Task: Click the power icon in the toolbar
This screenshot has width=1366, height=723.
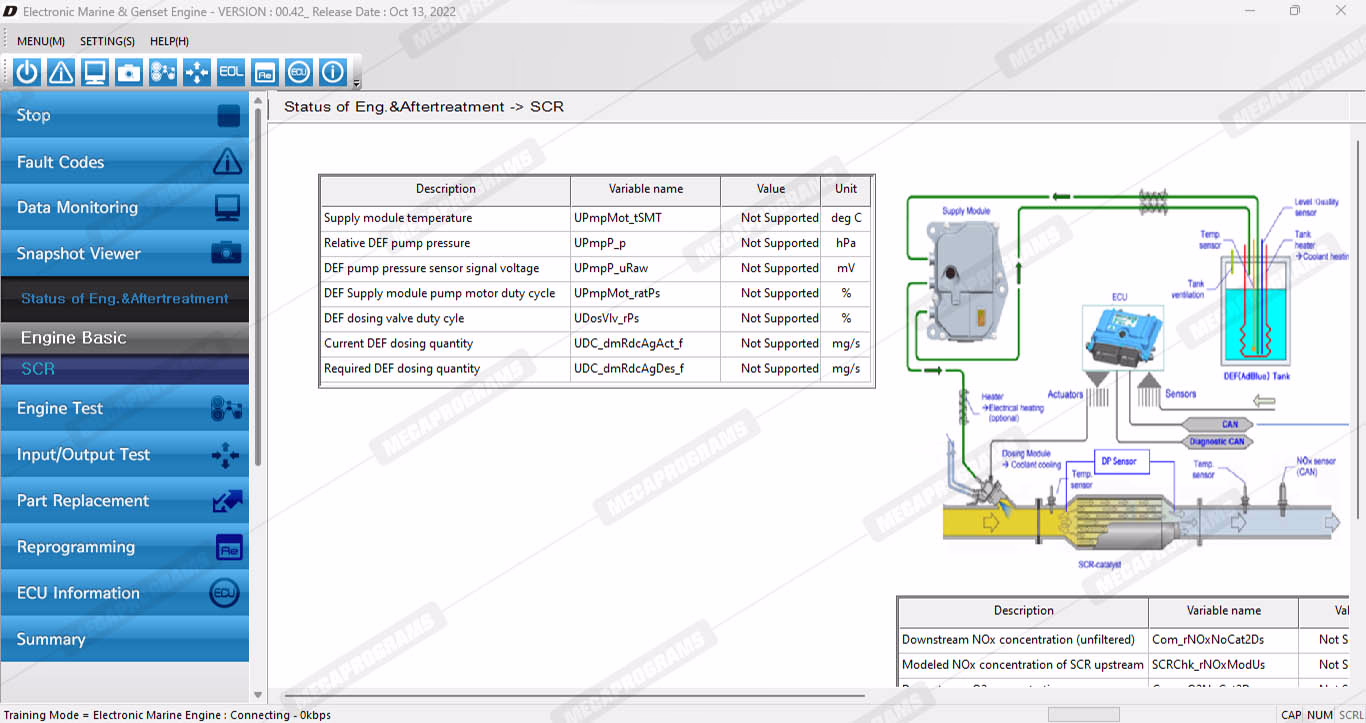Action: pyautogui.click(x=27, y=72)
